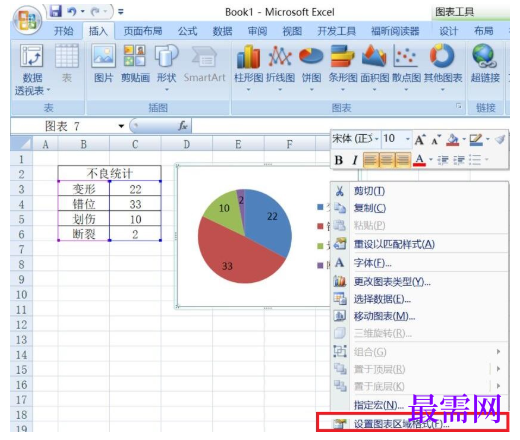The width and height of the screenshot is (520, 440).
Task: Expand the chart group dialog launcher
Action: (459, 106)
